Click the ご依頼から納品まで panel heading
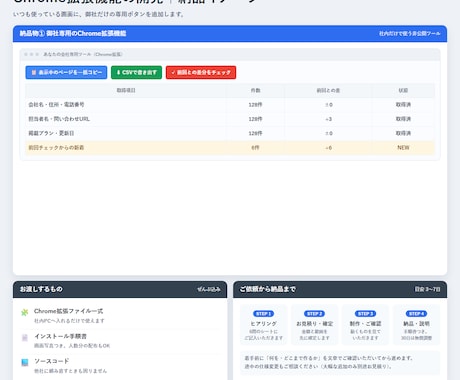This screenshot has width=460, height=380. [x=268, y=289]
